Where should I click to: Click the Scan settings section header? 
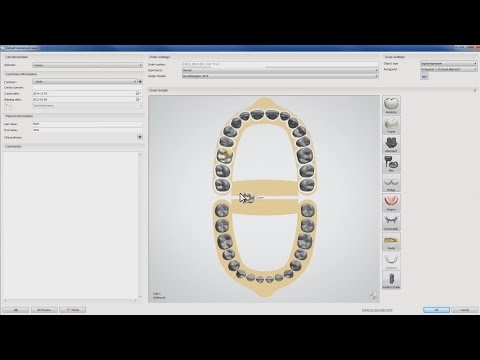tap(395, 57)
